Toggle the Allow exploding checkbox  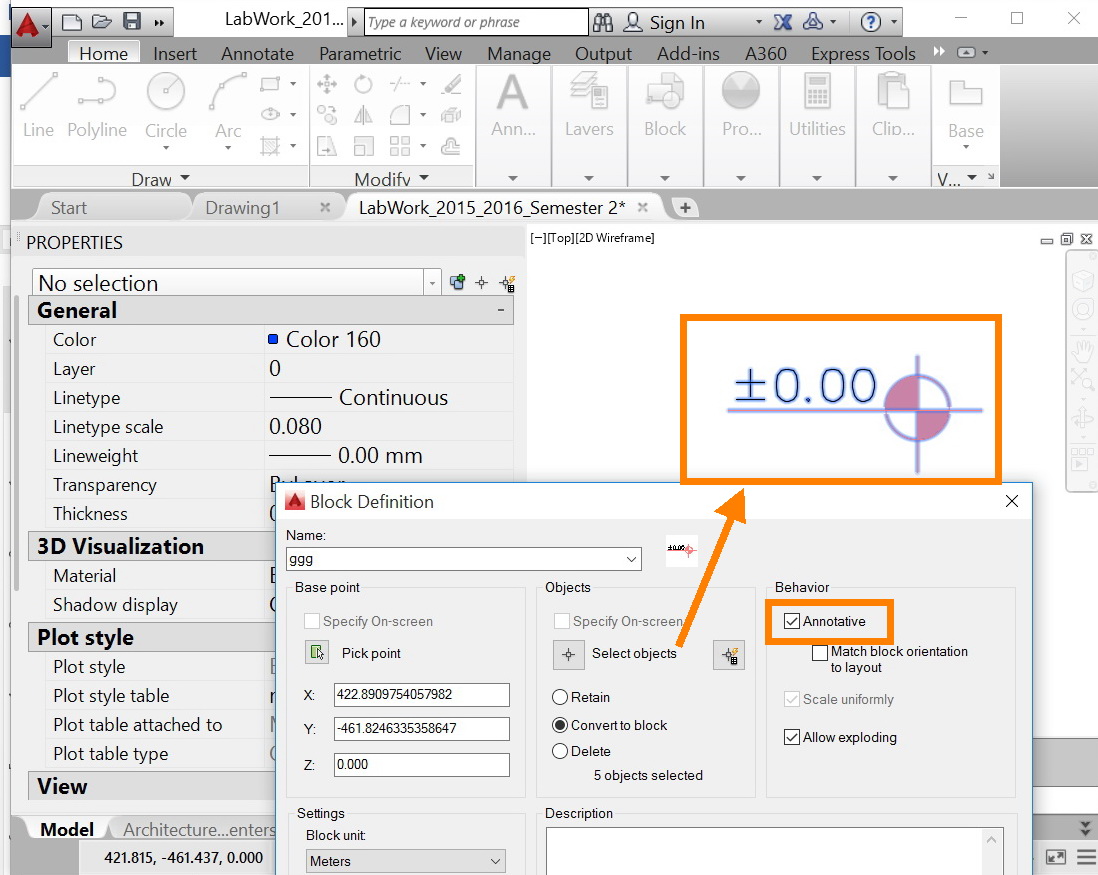click(792, 738)
